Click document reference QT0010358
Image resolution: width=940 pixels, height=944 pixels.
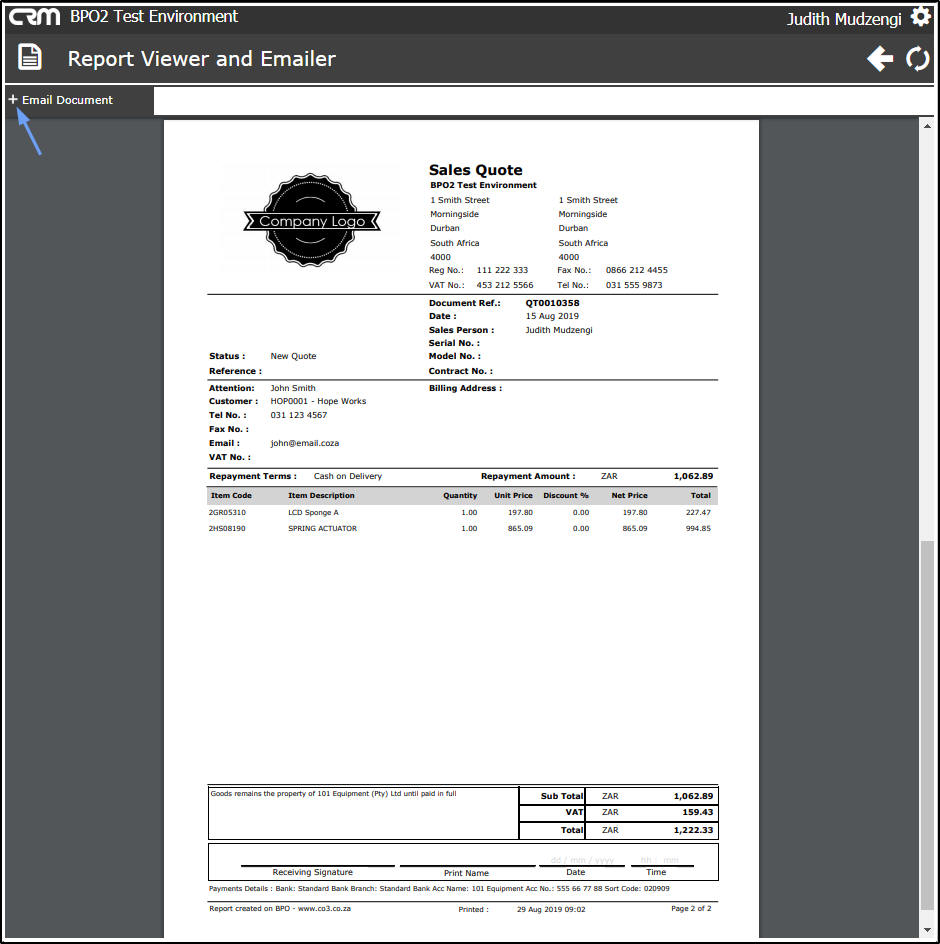[x=552, y=303]
